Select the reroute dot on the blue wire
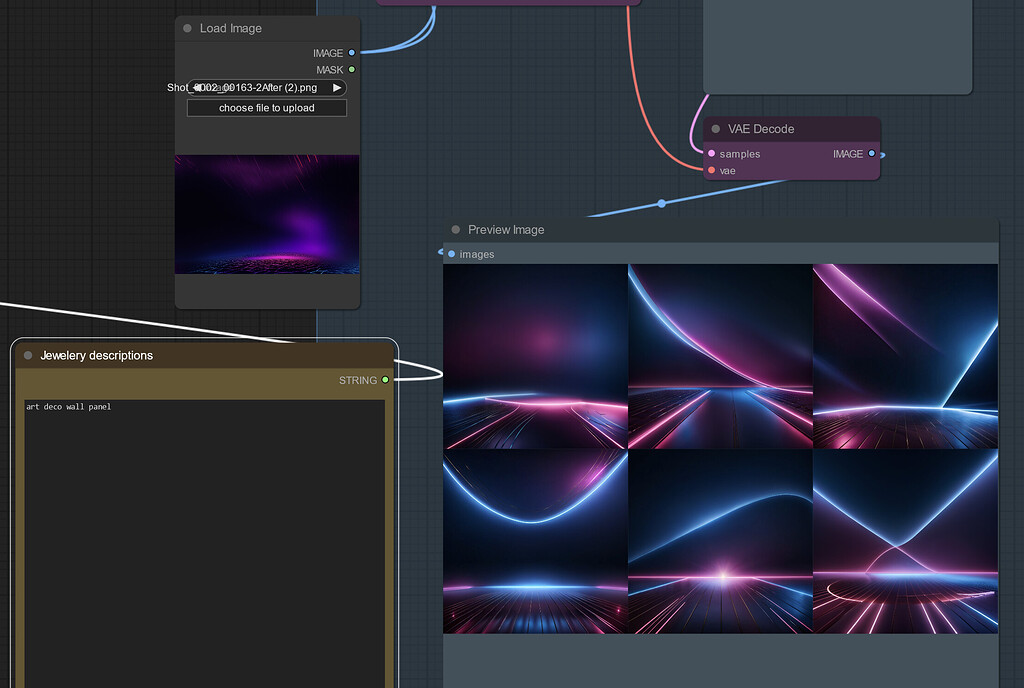 pyautogui.click(x=661, y=203)
